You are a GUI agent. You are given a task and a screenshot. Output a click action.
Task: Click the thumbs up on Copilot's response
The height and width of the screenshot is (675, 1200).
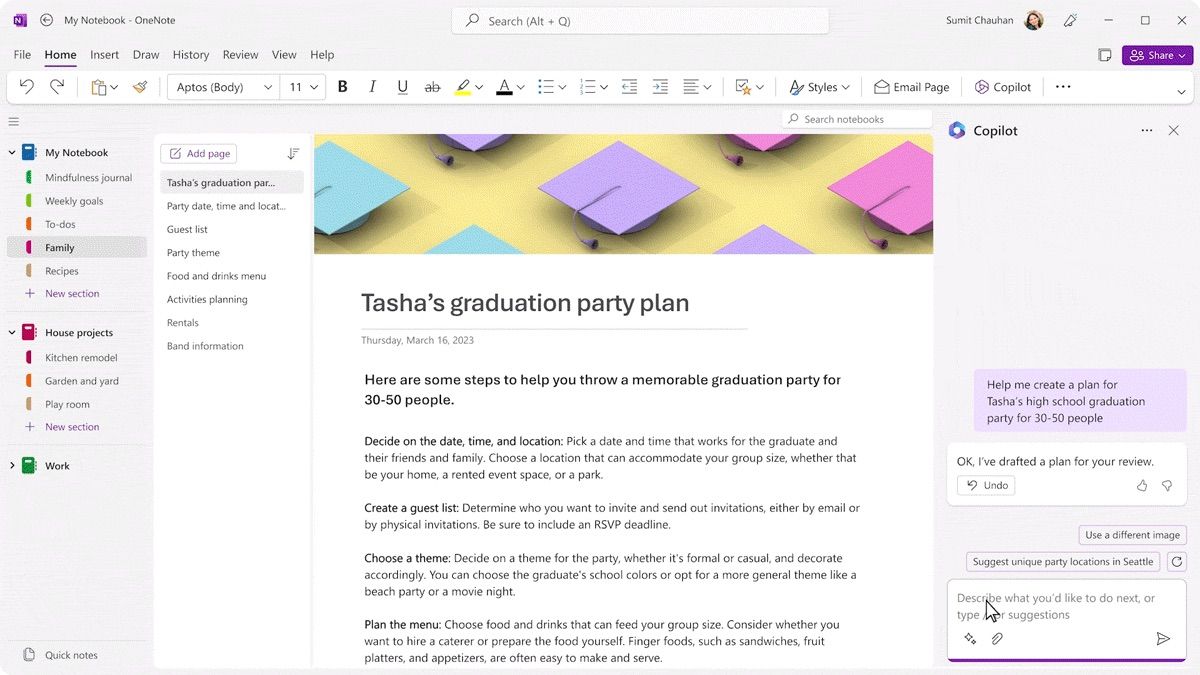click(1141, 485)
